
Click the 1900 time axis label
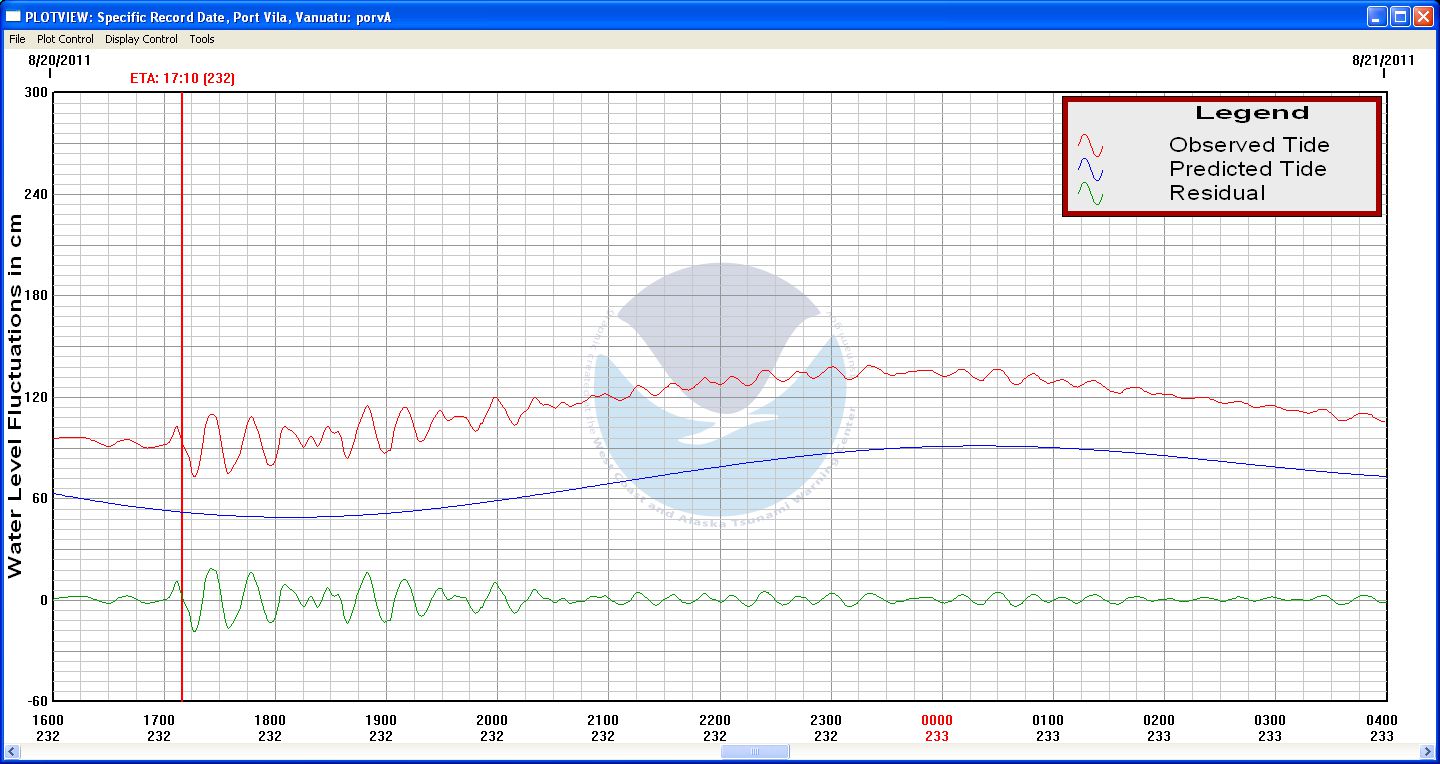(x=381, y=720)
